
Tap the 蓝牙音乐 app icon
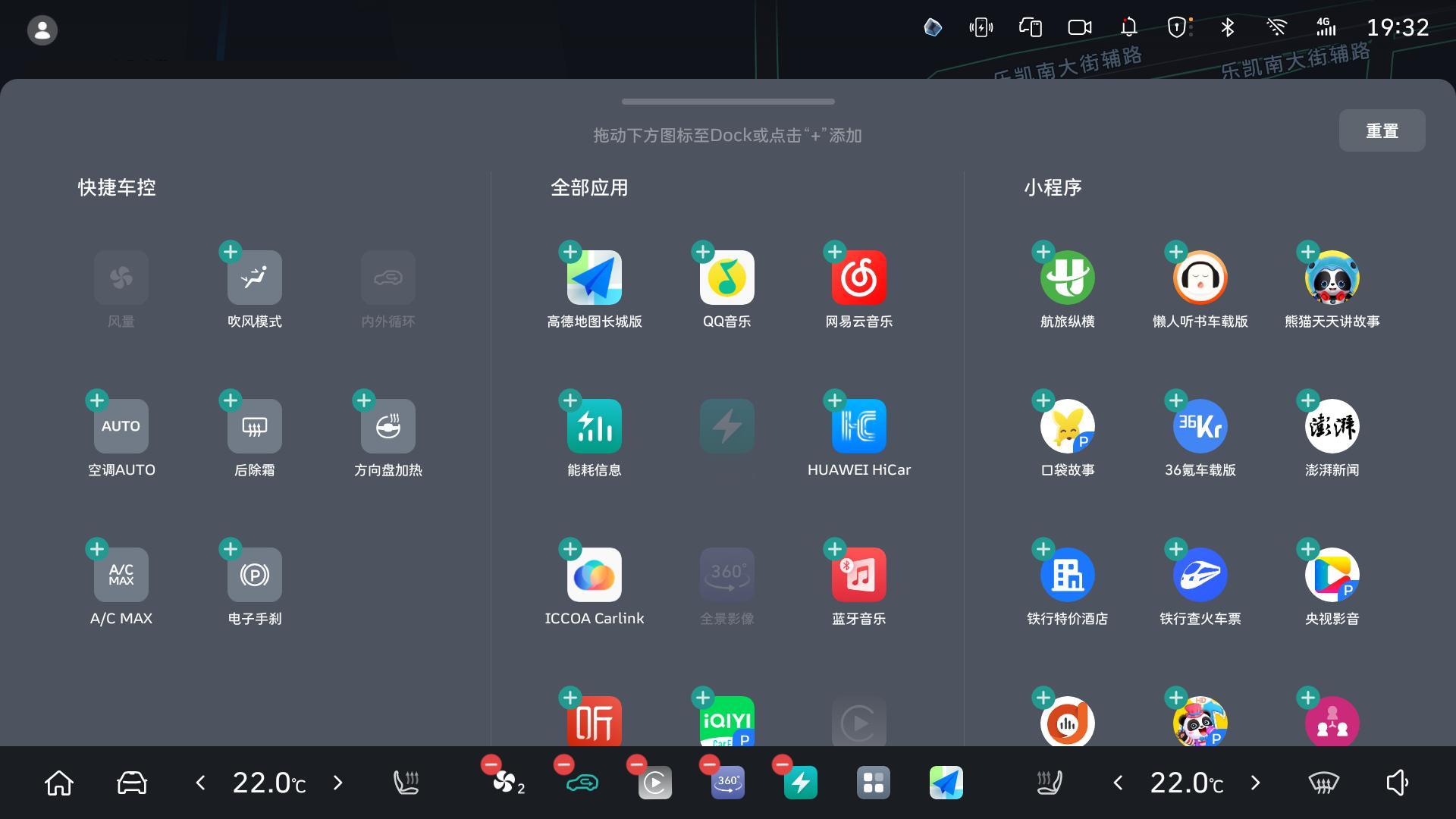(x=858, y=575)
